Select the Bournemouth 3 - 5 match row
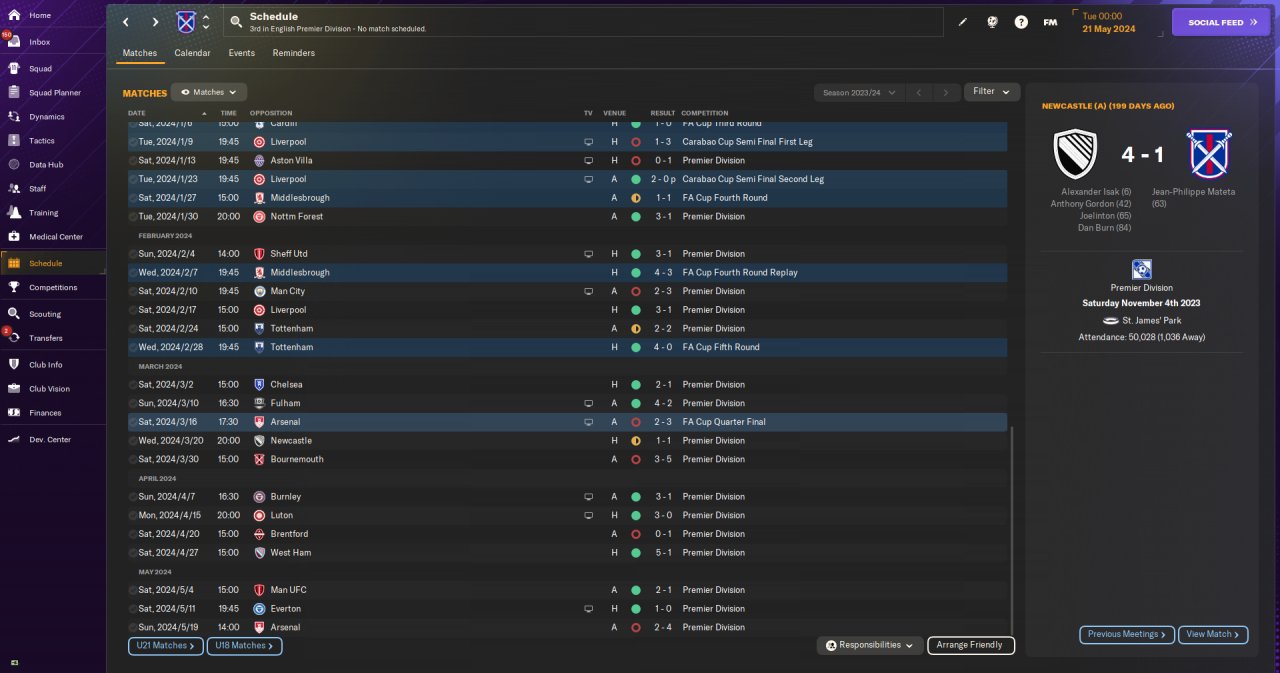 point(568,459)
